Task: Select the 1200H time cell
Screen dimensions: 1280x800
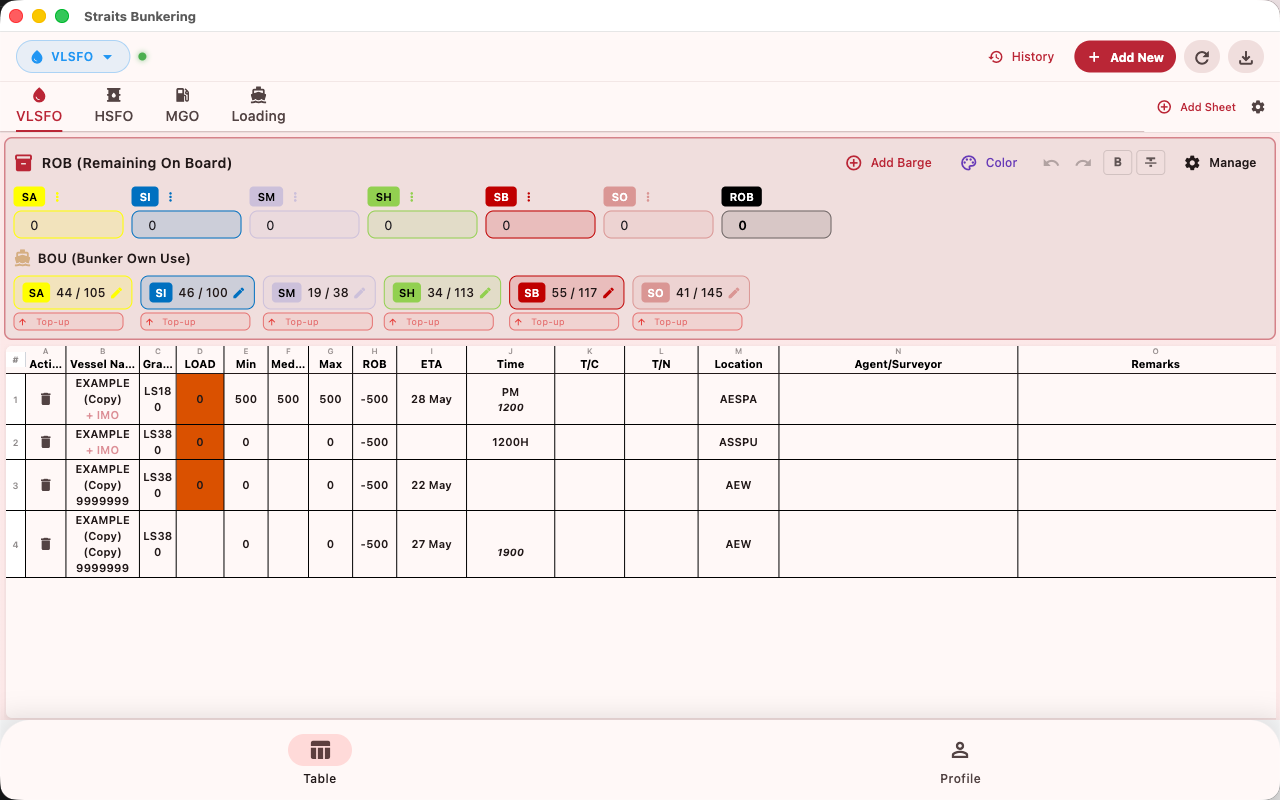Action: [x=510, y=442]
